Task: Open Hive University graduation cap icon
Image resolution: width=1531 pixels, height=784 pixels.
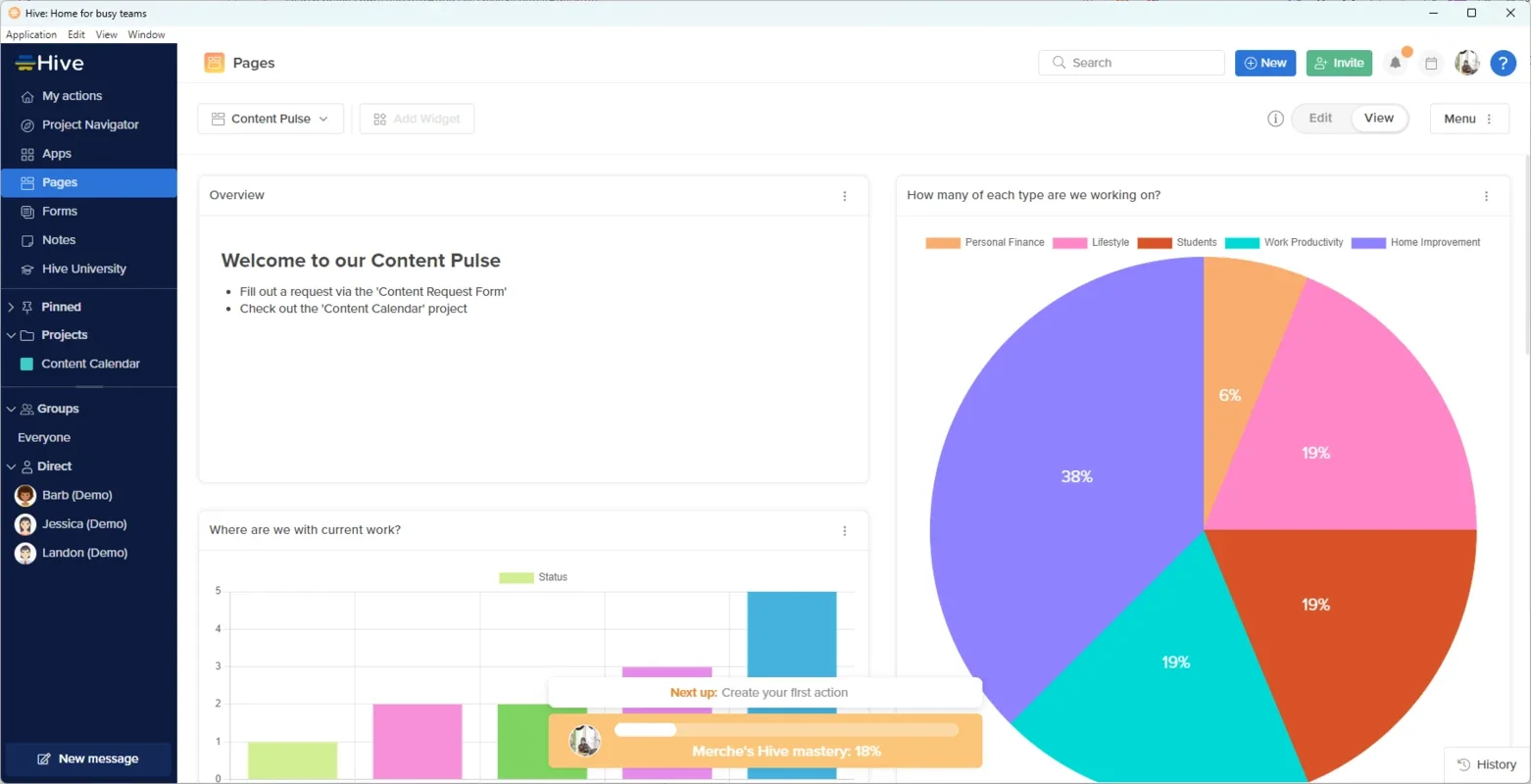Action: [x=27, y=269]
